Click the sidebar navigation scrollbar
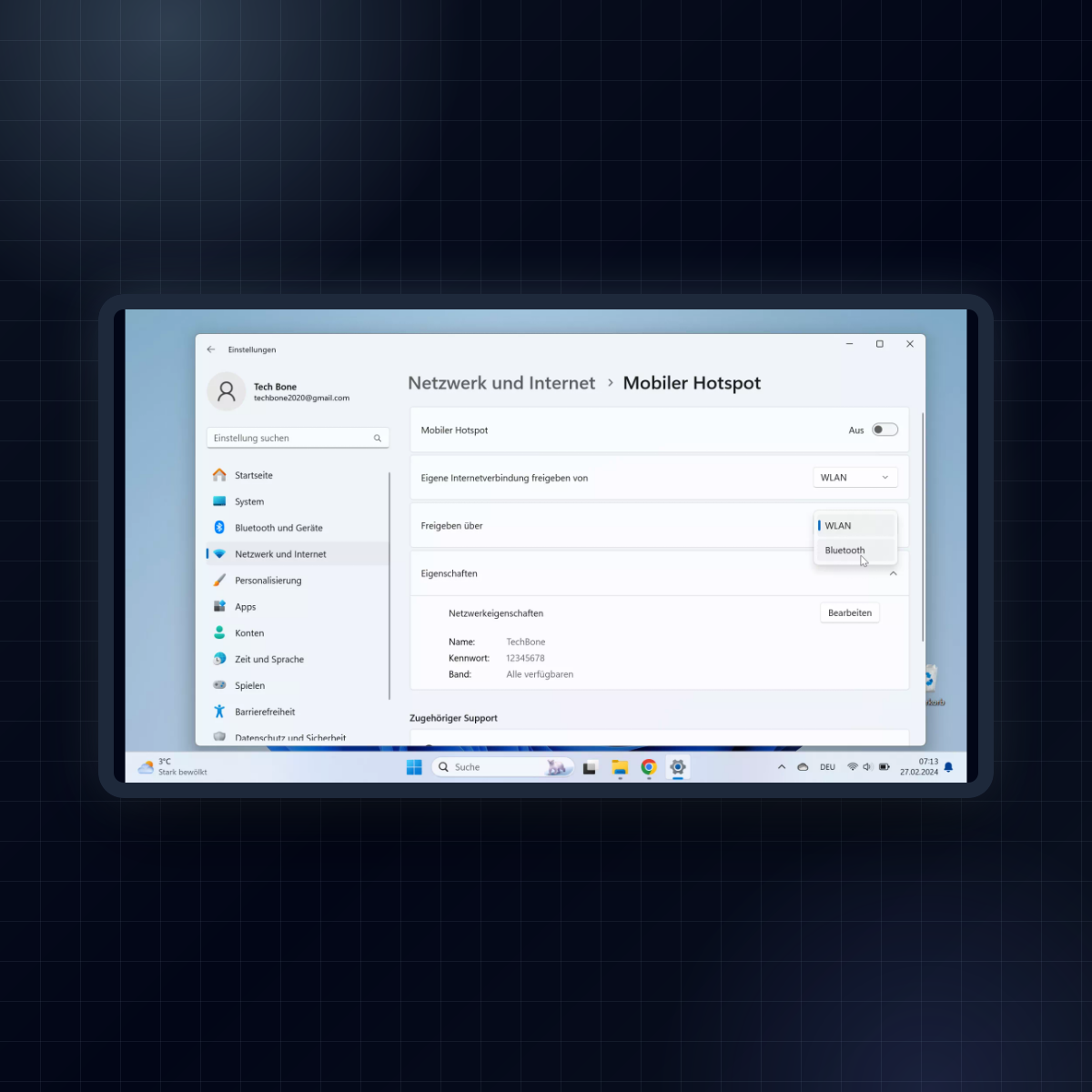Image resolution: width=1092 pixels, height=1092 pixels. tap(389, 585)
